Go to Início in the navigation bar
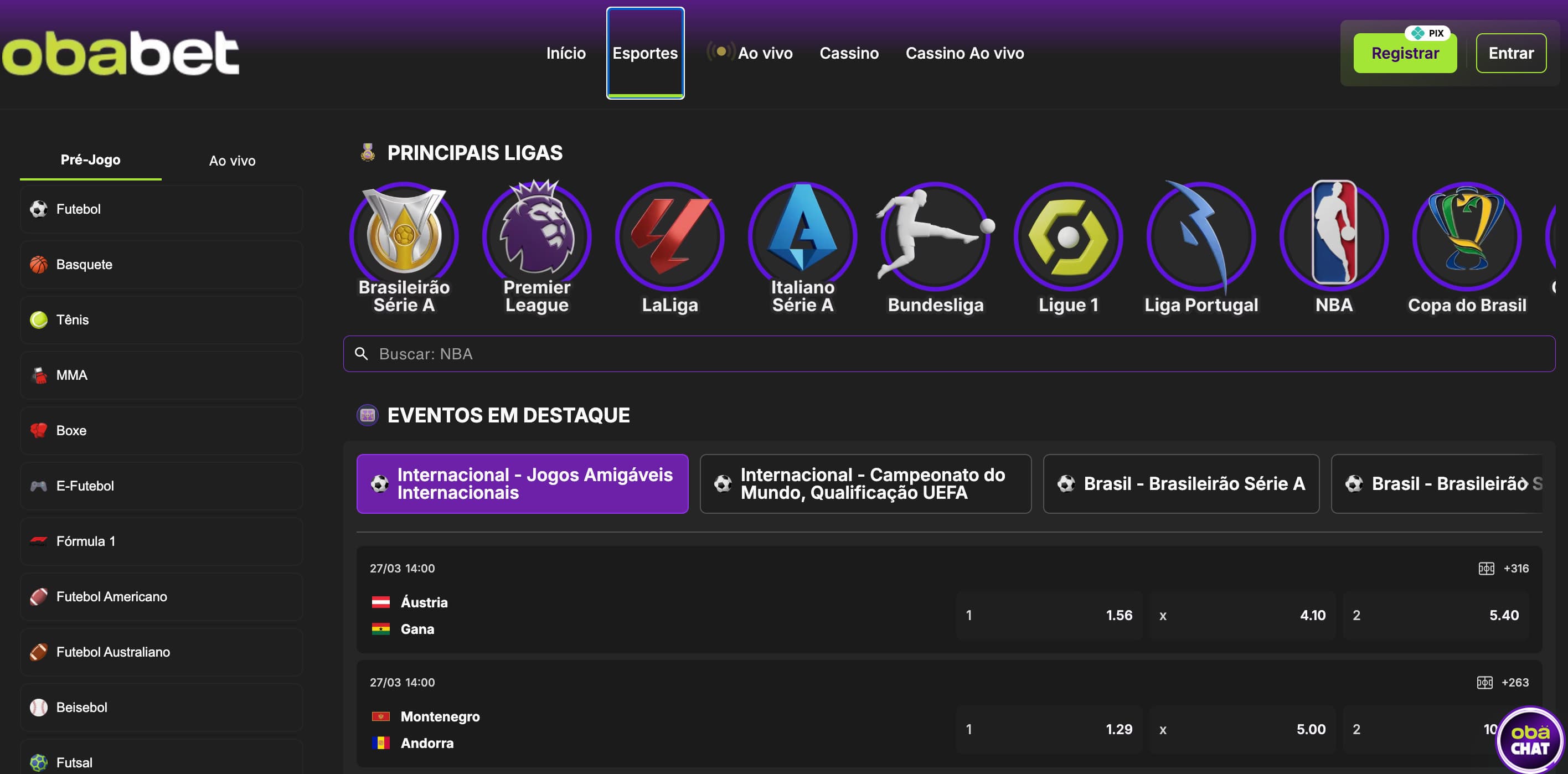The height and width of the screenshot is (774, 1568). (x=565, y=53)
